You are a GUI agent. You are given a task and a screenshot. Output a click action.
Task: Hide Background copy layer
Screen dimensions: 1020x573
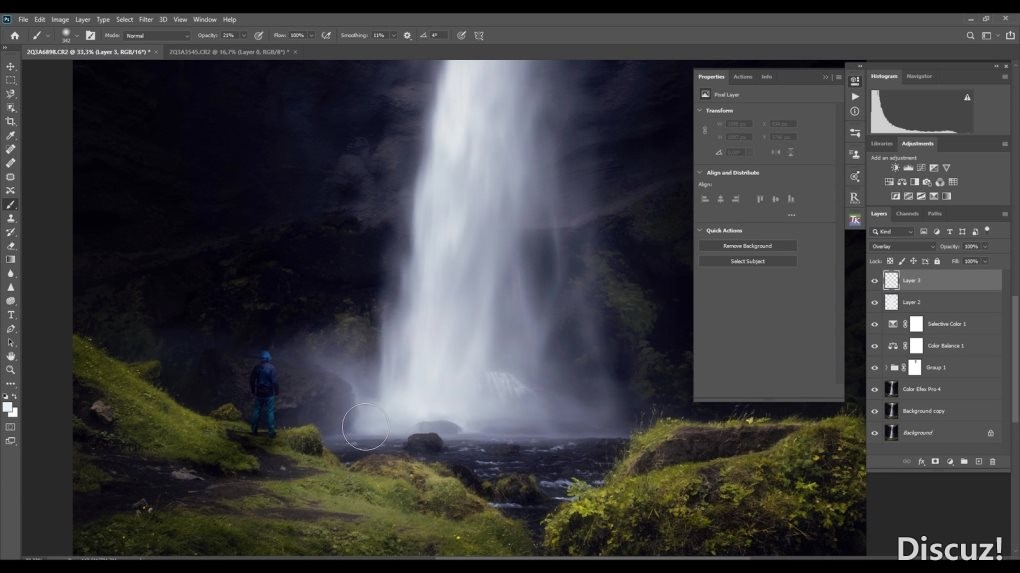(874, 411)
